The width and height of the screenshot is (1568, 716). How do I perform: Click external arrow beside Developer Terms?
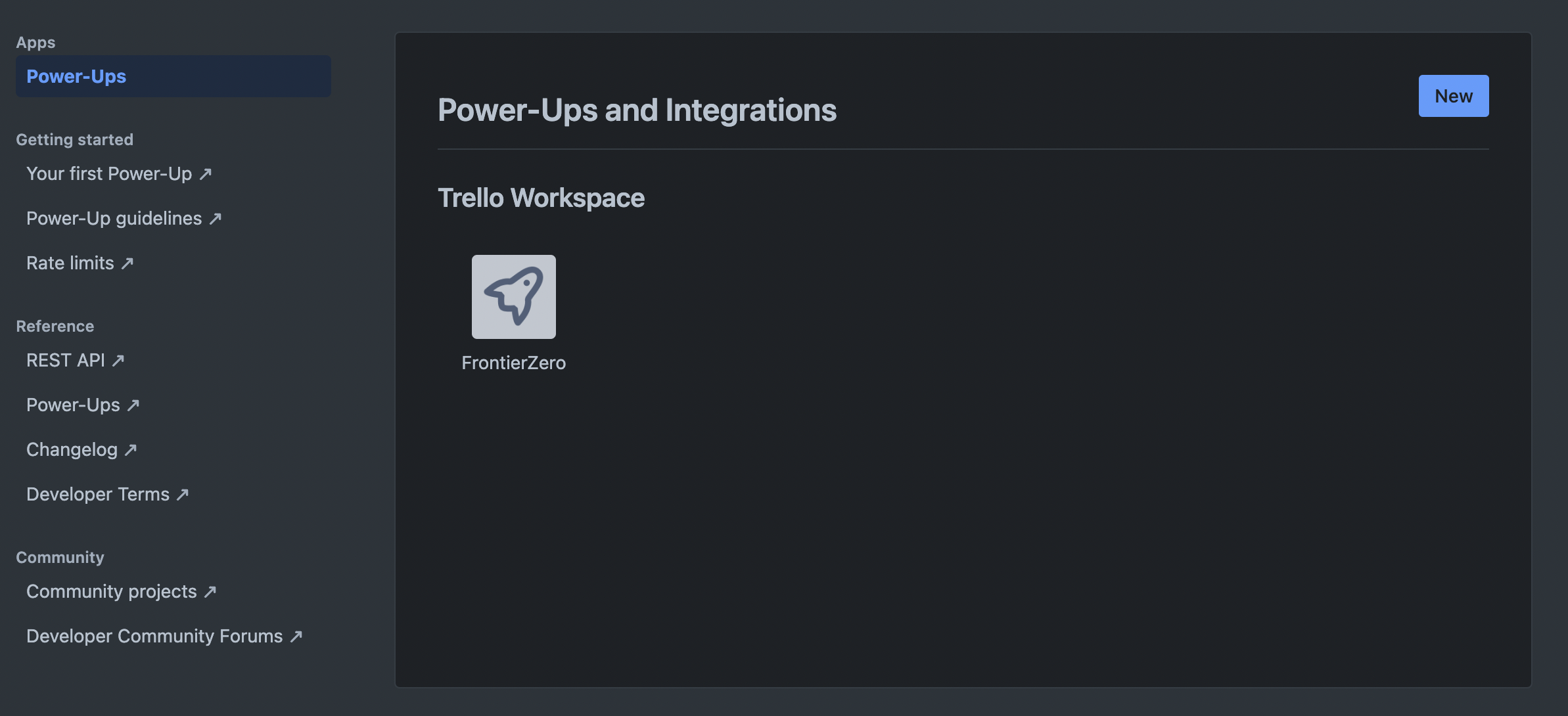183,494
